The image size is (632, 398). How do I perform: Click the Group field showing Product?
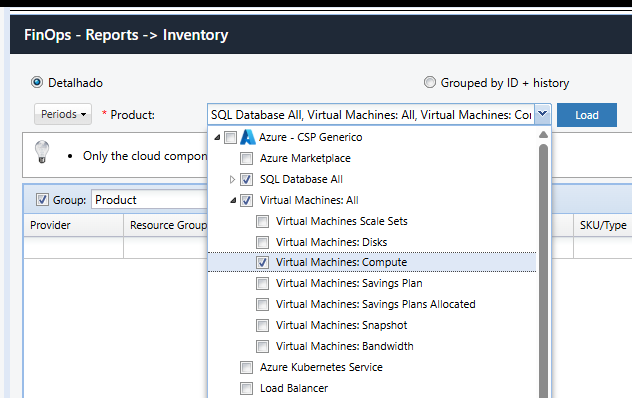[x=149, y=200]
